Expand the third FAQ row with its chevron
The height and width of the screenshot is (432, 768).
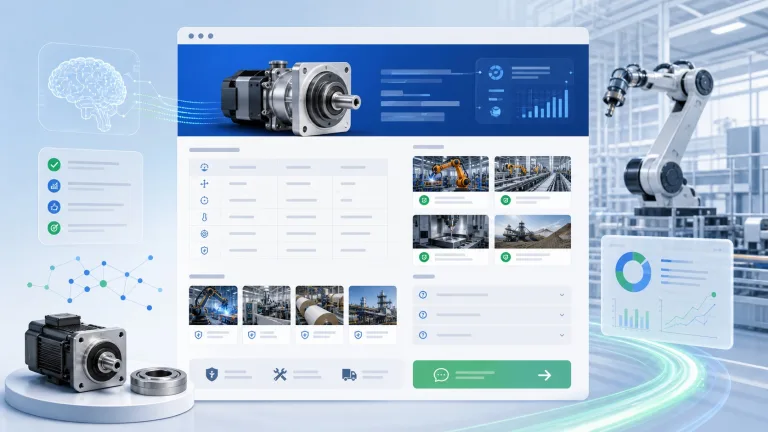click(562, 335)
